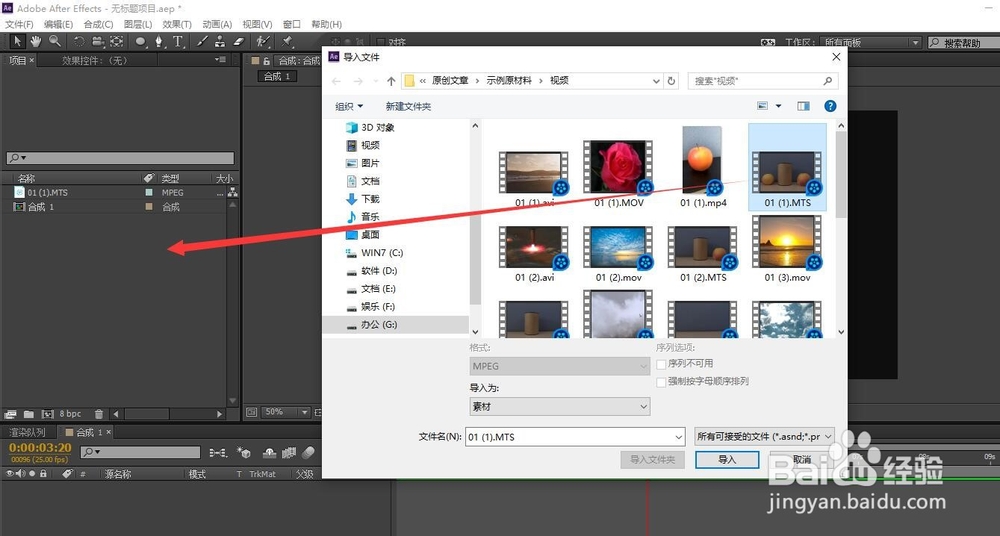Show the preview pane in dialog
This screenshot has width=1000, height=536.
803,106
